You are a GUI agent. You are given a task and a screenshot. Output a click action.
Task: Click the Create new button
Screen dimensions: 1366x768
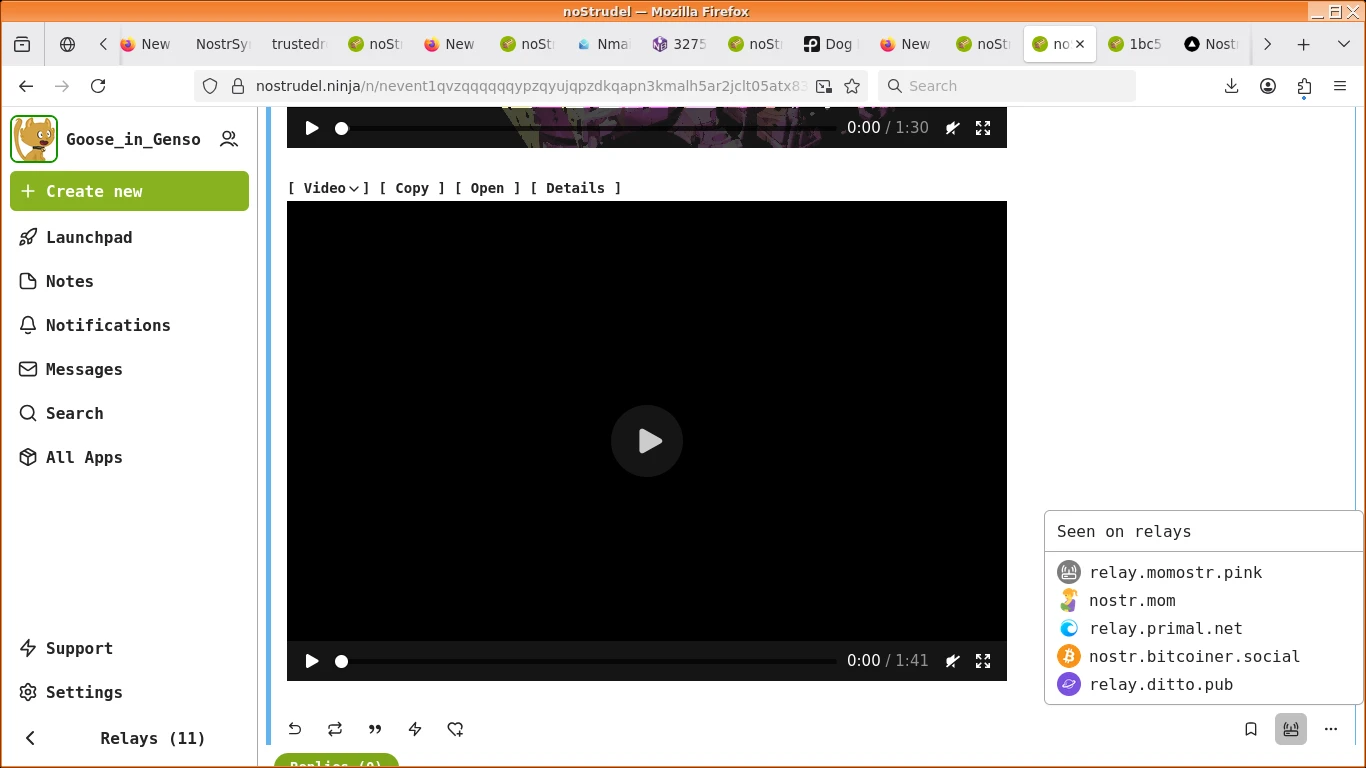(129, 191)
